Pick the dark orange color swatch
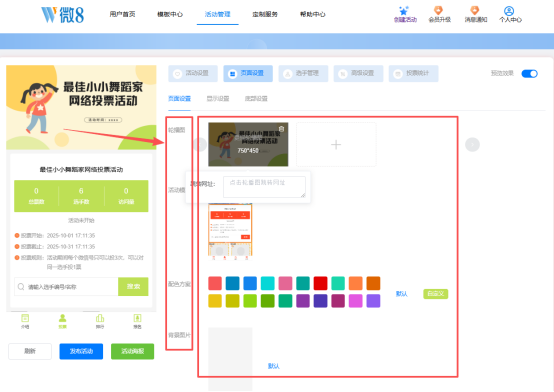This screenshot has width=554, height=392. pyautogui.click(x=373, y=283)
